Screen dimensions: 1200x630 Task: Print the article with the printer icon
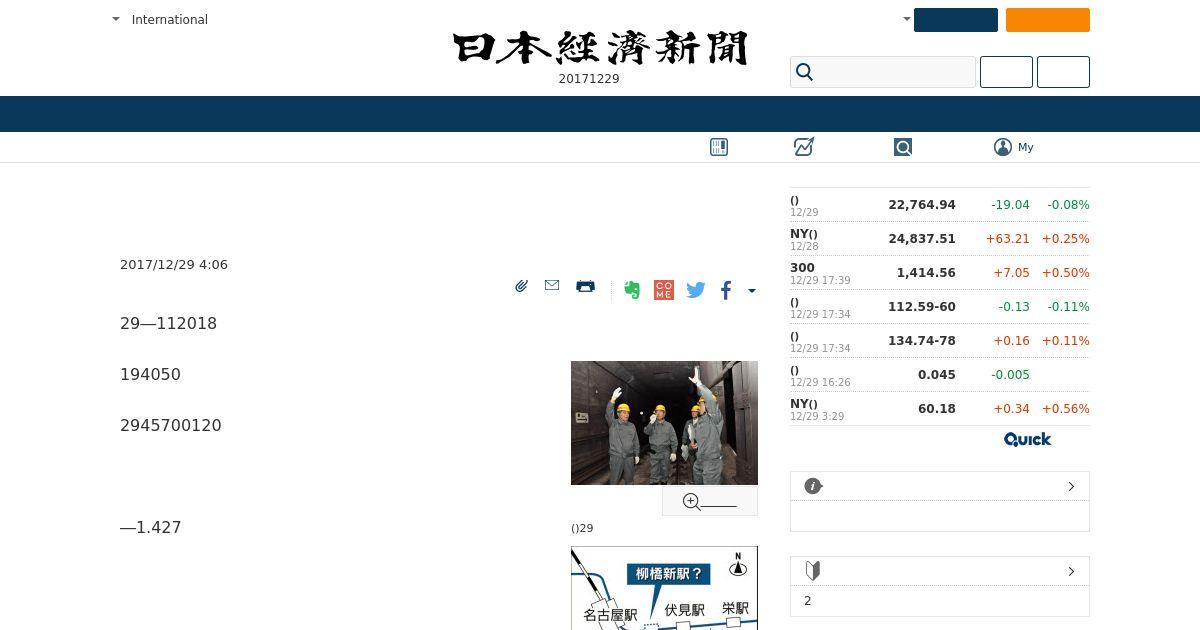[x=586, y=287]
